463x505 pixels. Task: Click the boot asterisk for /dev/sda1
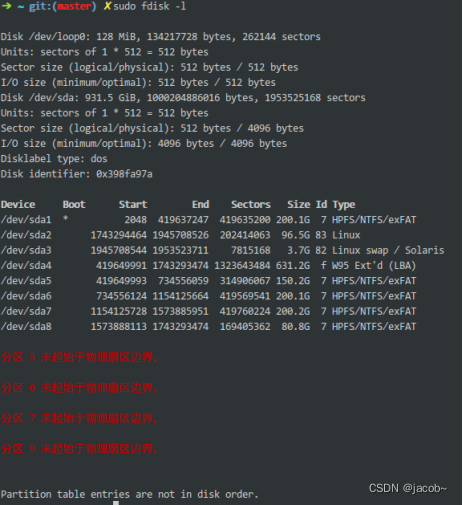point(65,219)
